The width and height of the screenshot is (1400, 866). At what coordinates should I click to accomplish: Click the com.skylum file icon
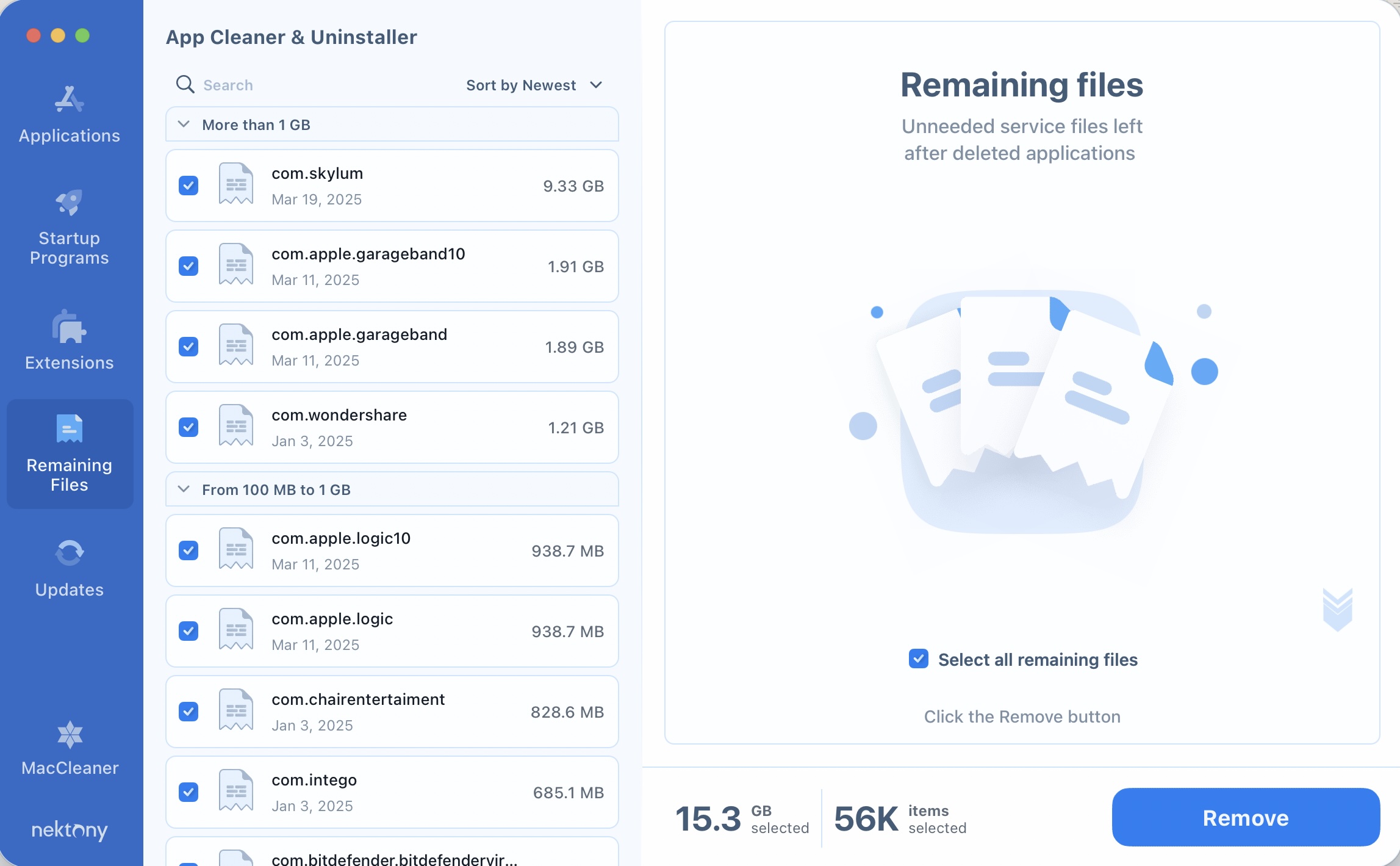tap(235, 184)
